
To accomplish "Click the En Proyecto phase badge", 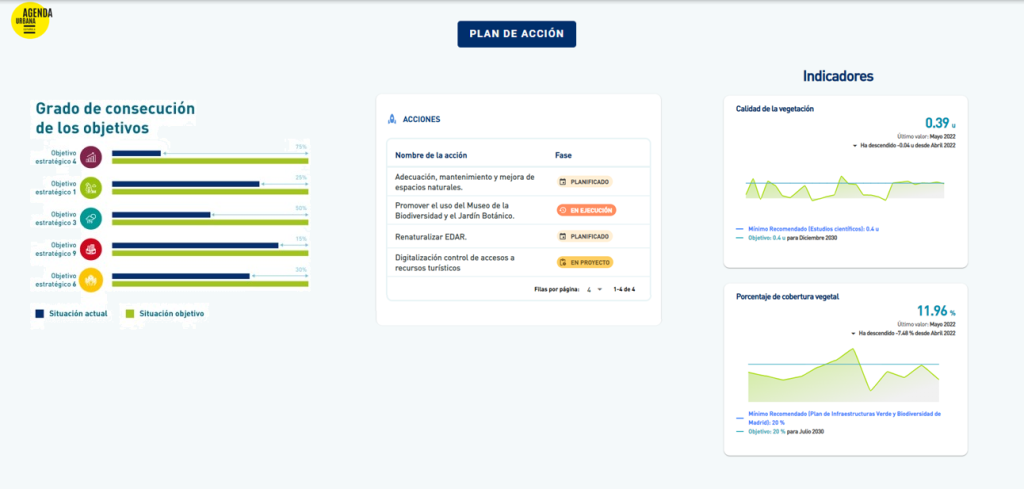I will 584,262.
